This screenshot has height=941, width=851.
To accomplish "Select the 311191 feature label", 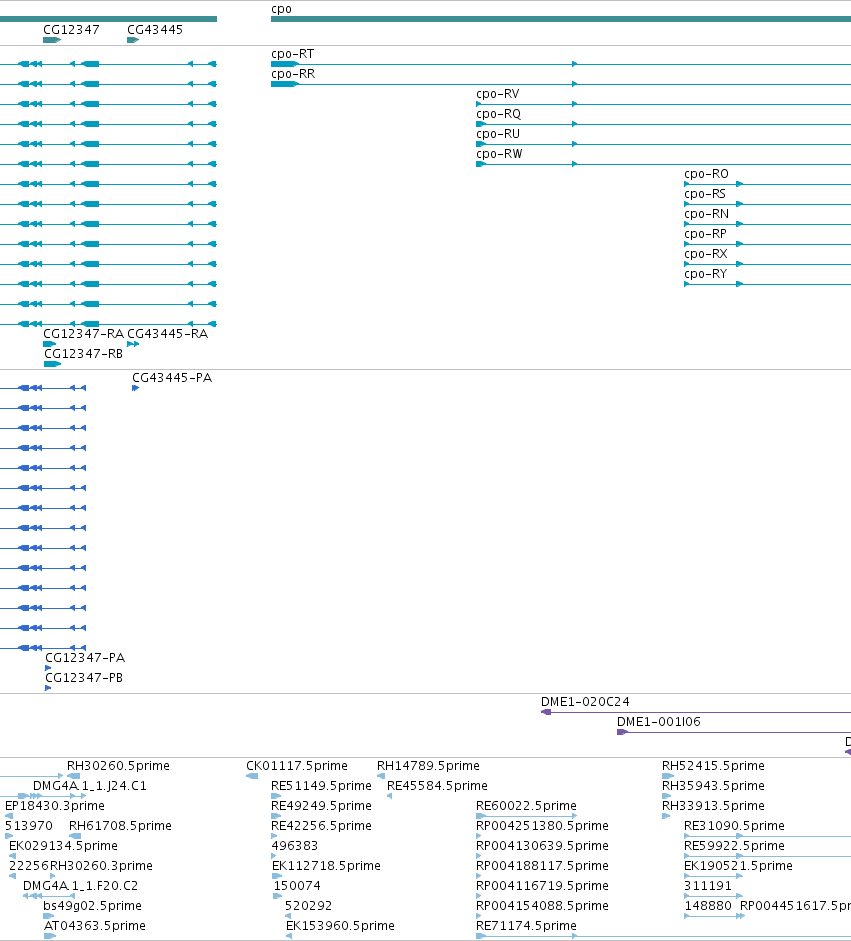I will pos(708,886).
